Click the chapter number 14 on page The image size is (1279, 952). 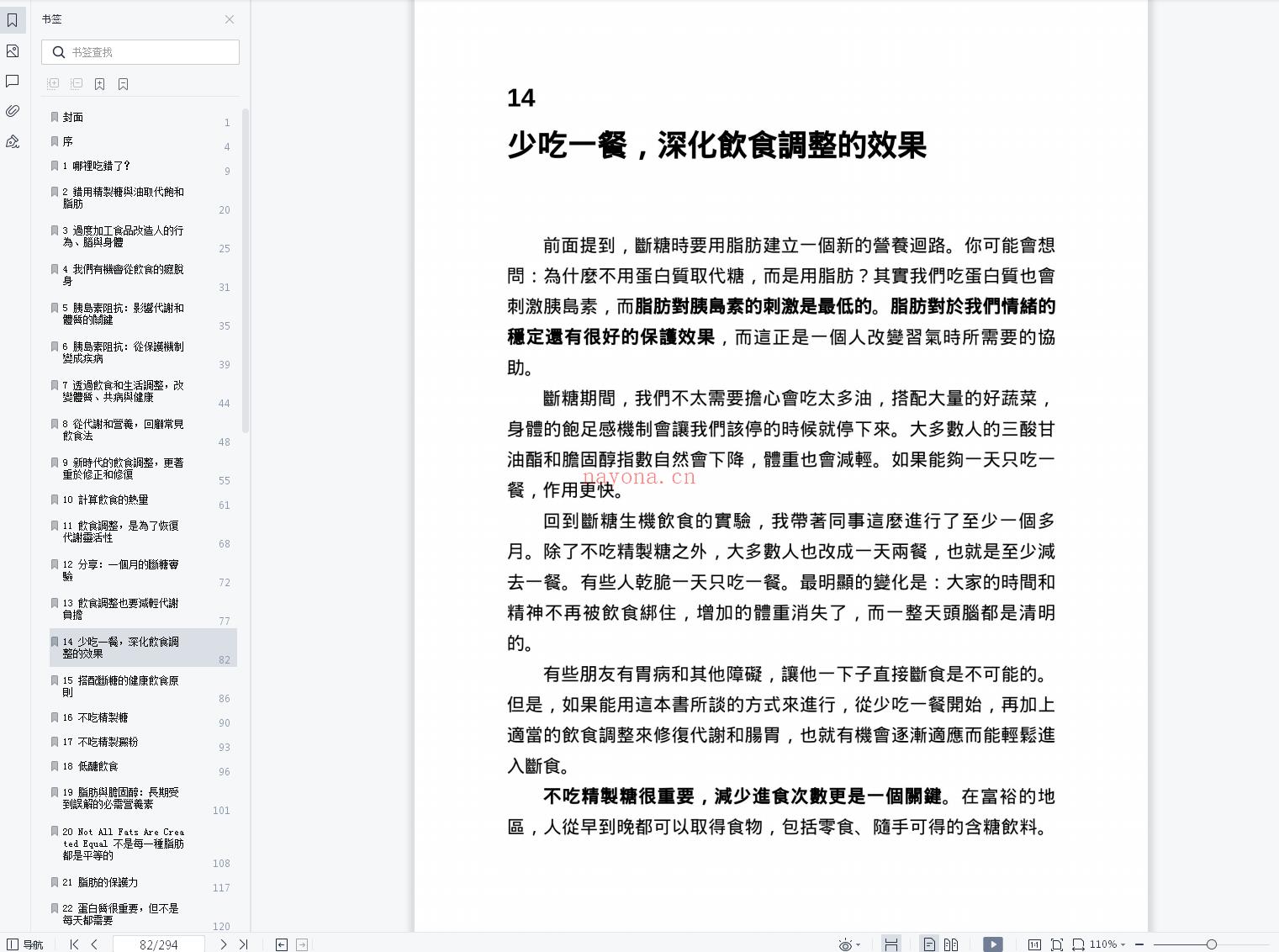point(521,98)
